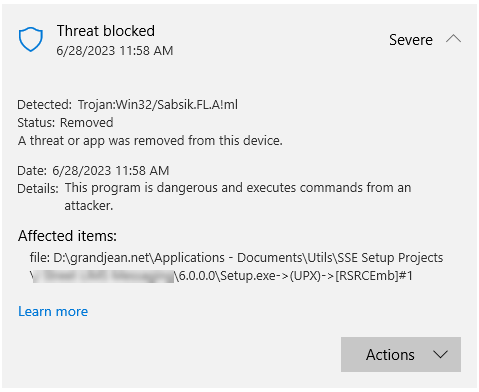Click the Details: label
Viewport: 479px width, 392px height.
click(38, 189)
